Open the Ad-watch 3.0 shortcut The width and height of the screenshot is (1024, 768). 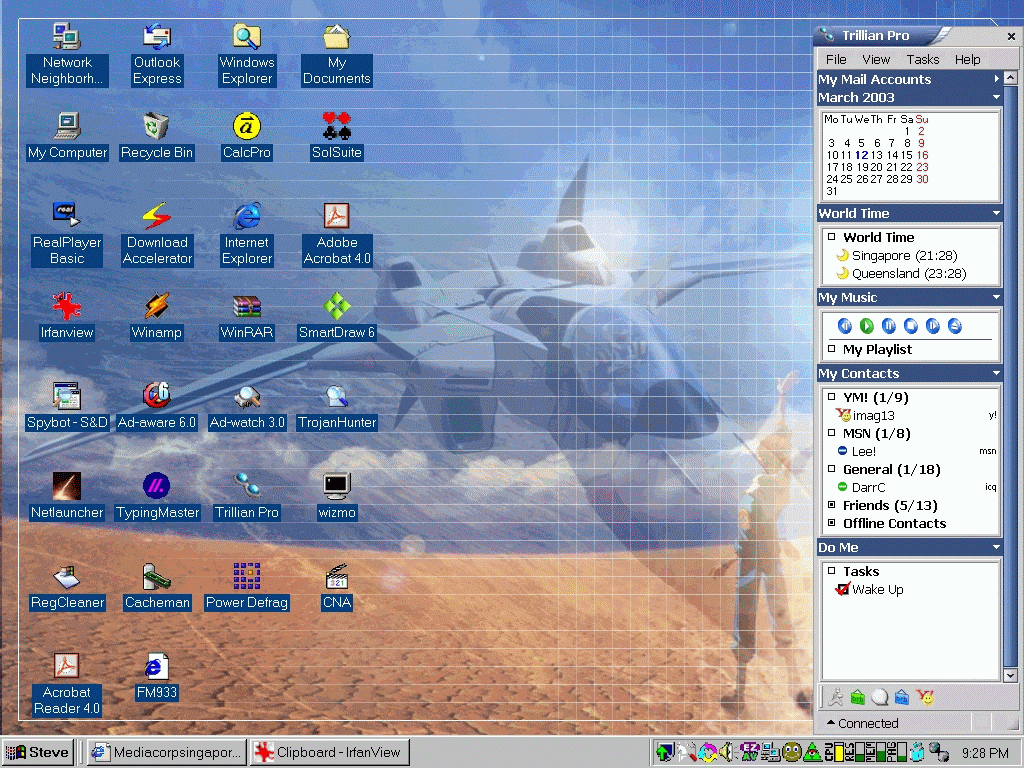pyautogui.click(x=247, y=406)
